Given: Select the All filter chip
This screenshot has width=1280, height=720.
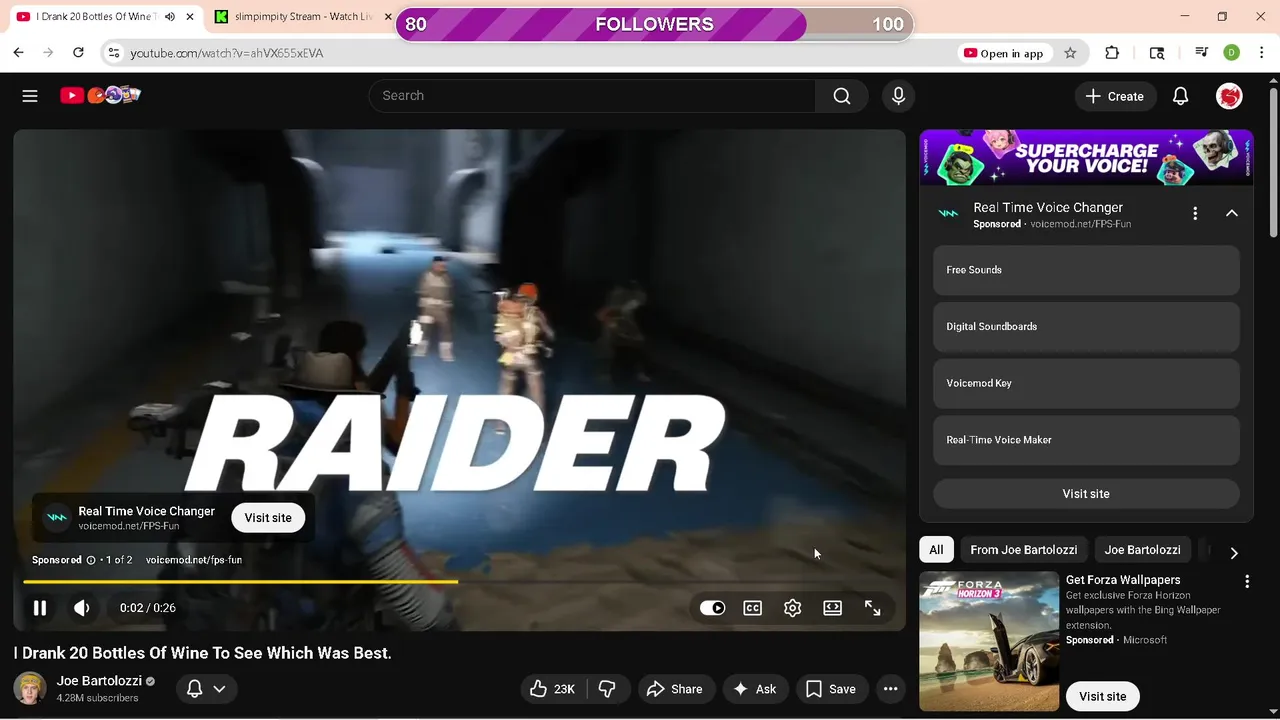Looking at the screenshot, I should pos(936,550).
